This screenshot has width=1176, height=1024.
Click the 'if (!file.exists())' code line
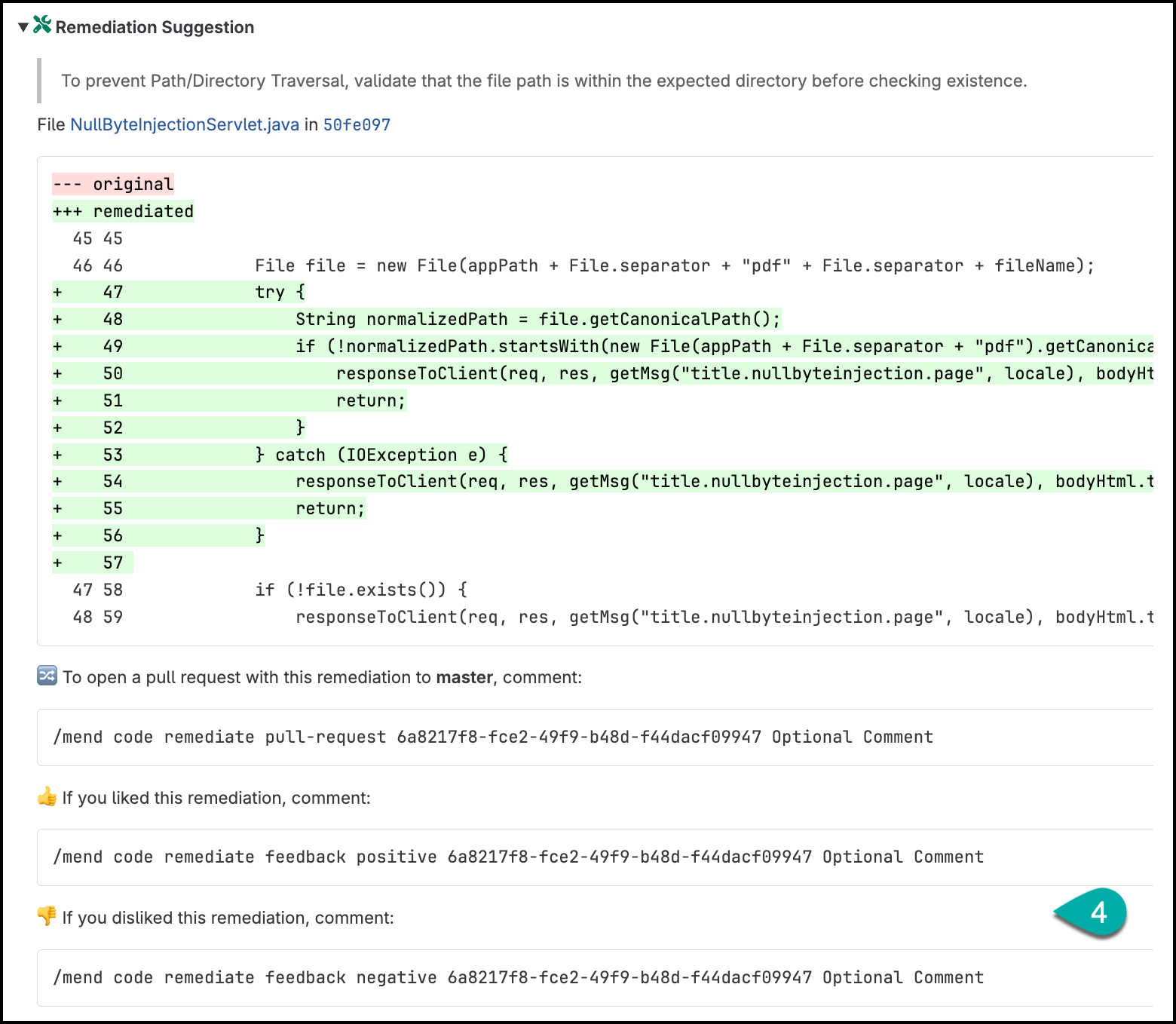point(361,590)
